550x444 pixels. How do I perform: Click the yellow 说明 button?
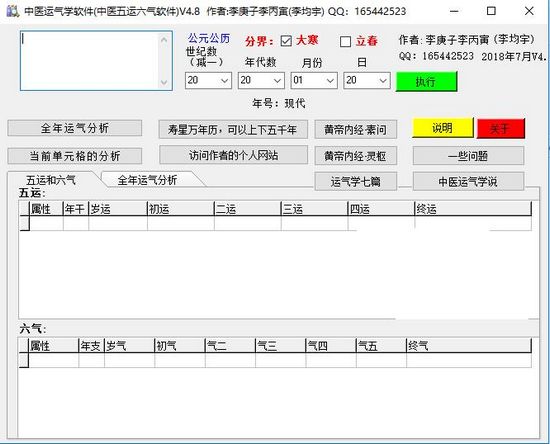coord(442,128)
